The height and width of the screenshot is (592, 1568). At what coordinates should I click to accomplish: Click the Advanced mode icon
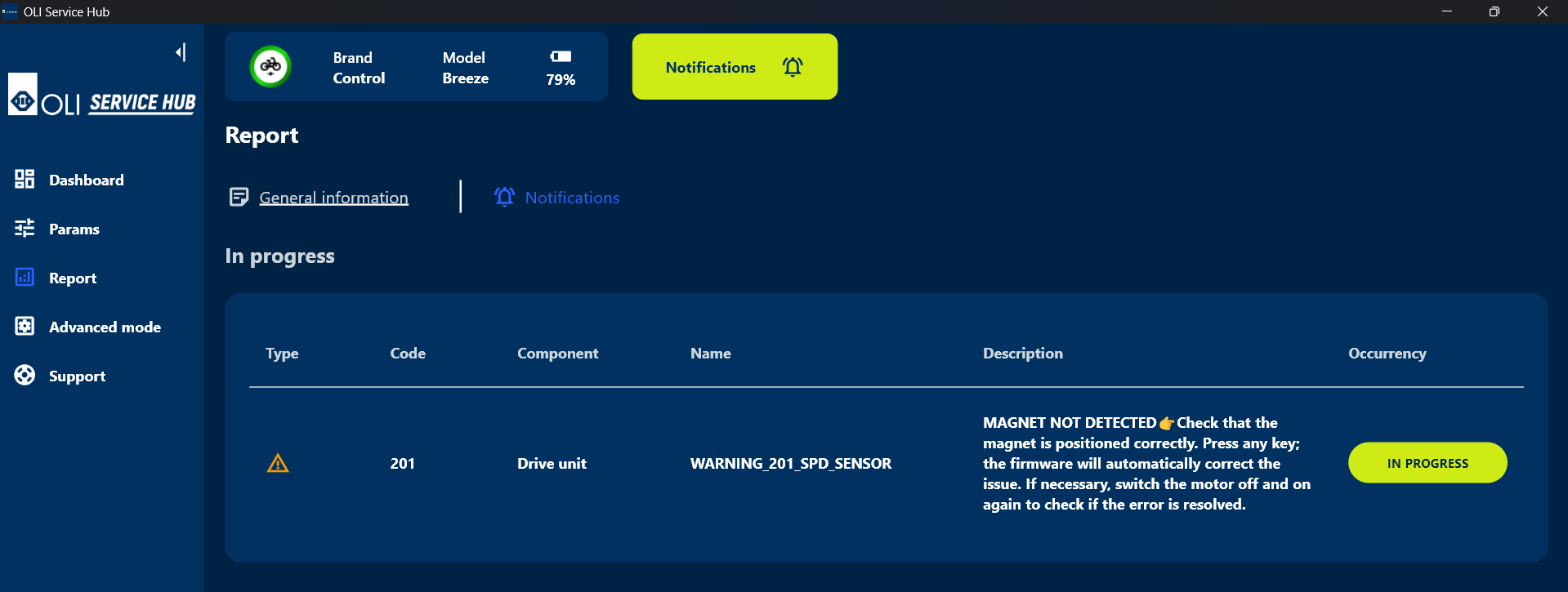coord(25,327)
